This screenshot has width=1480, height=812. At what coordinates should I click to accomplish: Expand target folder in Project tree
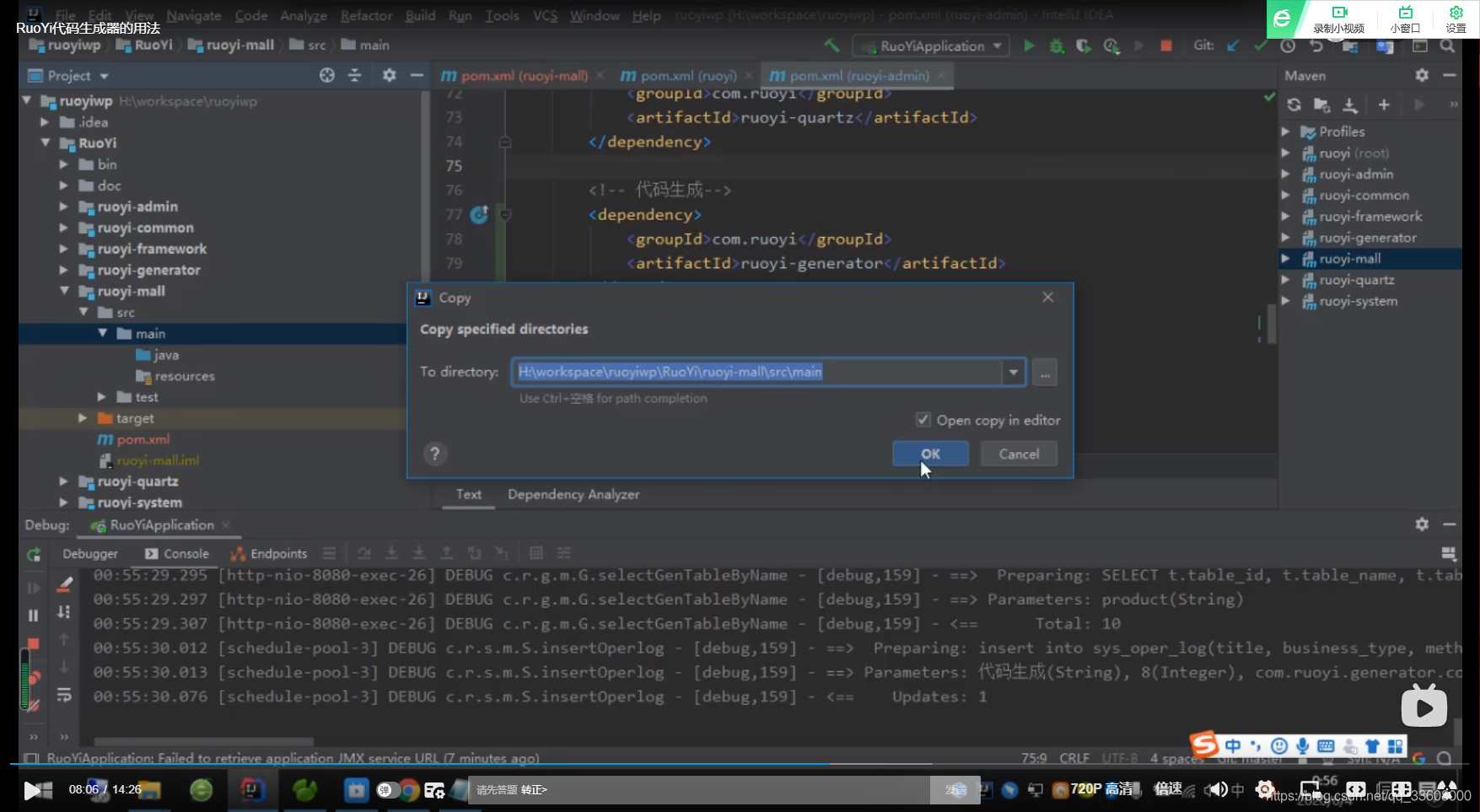83,418
